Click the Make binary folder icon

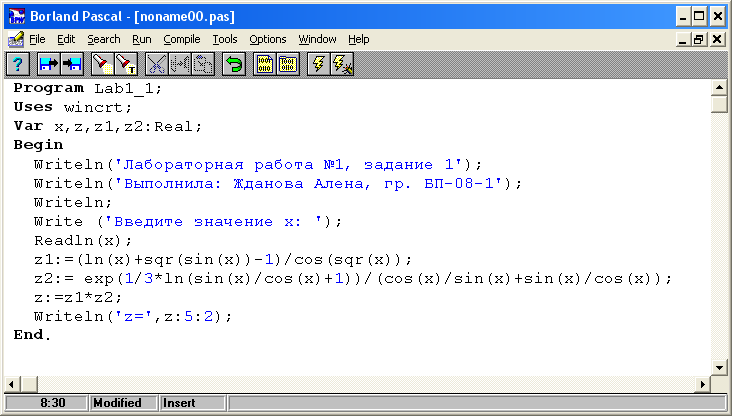pos(288,64)
